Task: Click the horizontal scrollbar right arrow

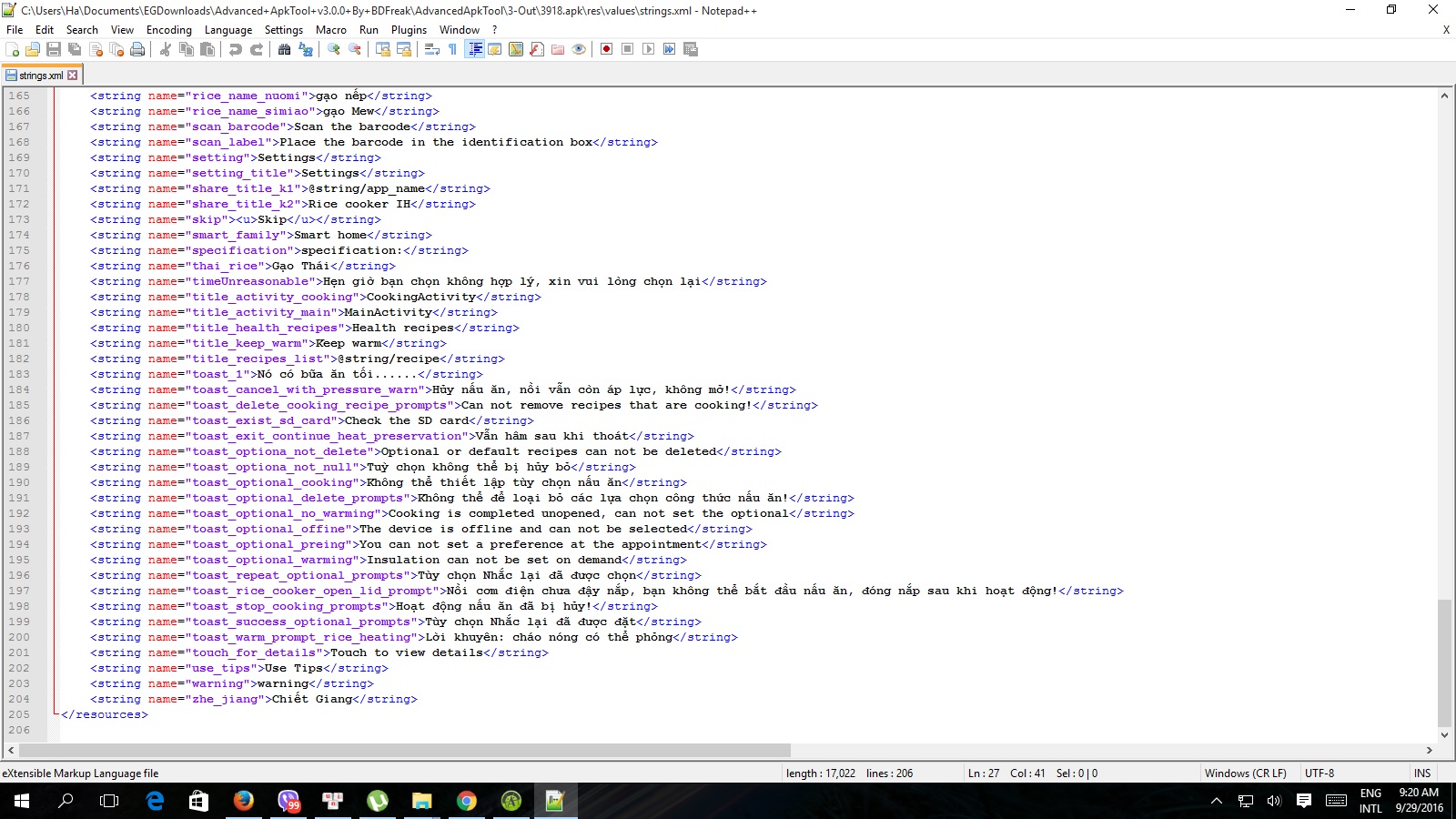Action: 1429,751
